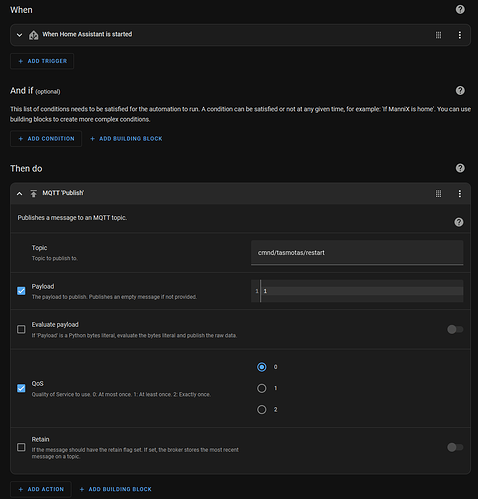Collapse the MQTT 'Publish' action
Viewport: 478px width, 499px height.
(x=19, y=193)
